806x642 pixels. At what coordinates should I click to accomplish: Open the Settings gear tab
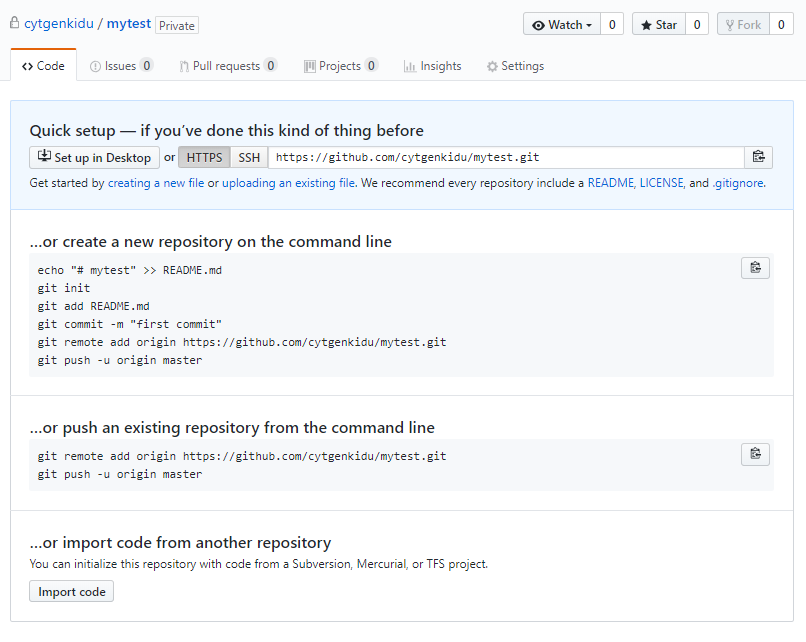[x=515, y=66]
